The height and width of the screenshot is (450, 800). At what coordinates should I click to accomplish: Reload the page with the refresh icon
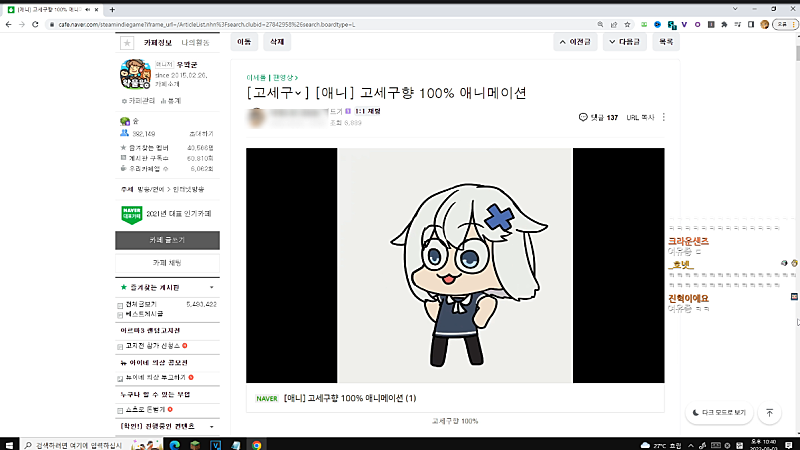(35, 24)
